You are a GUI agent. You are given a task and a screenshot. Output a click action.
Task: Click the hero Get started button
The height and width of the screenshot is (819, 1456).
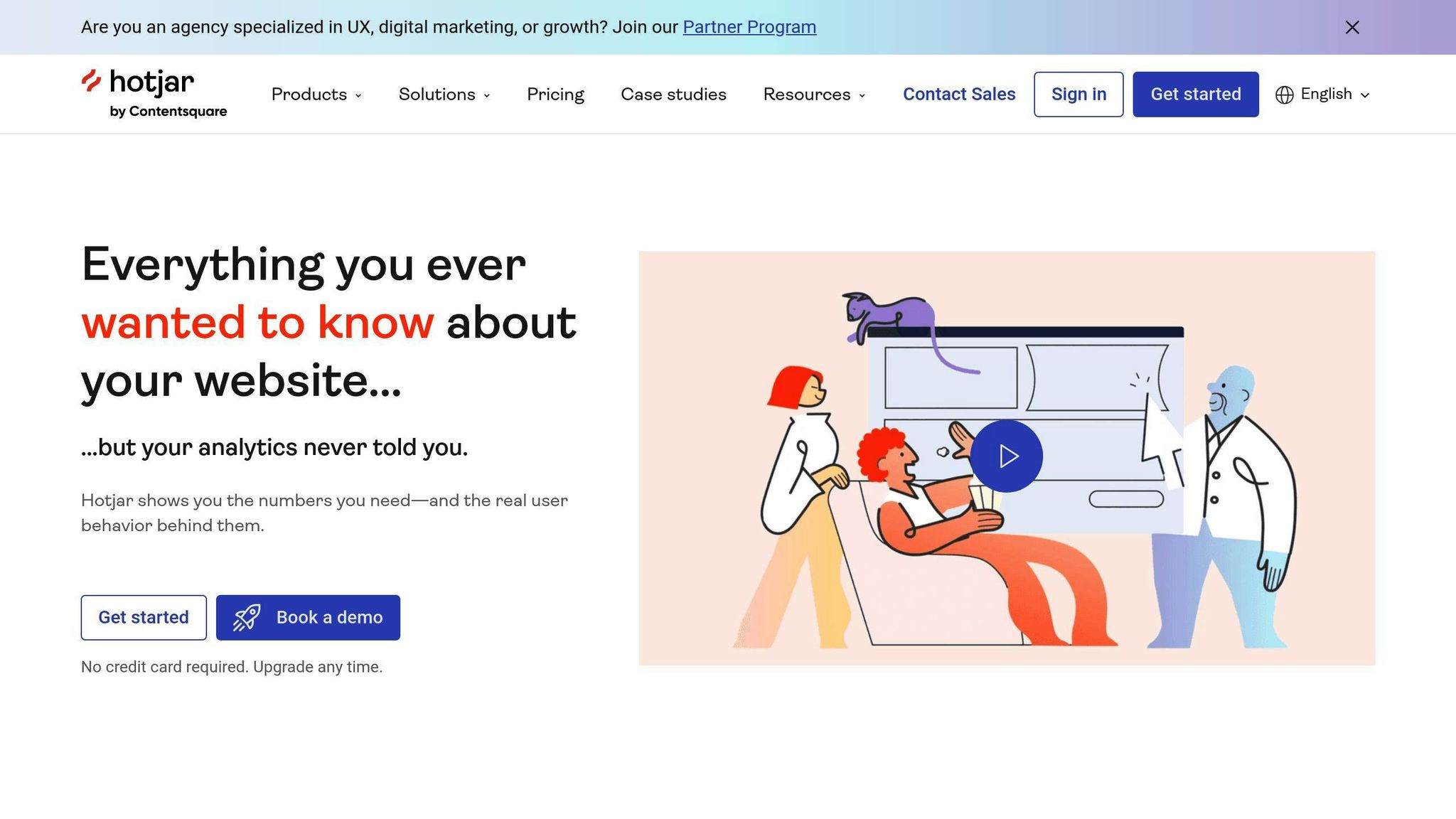(x=144, y=617)
